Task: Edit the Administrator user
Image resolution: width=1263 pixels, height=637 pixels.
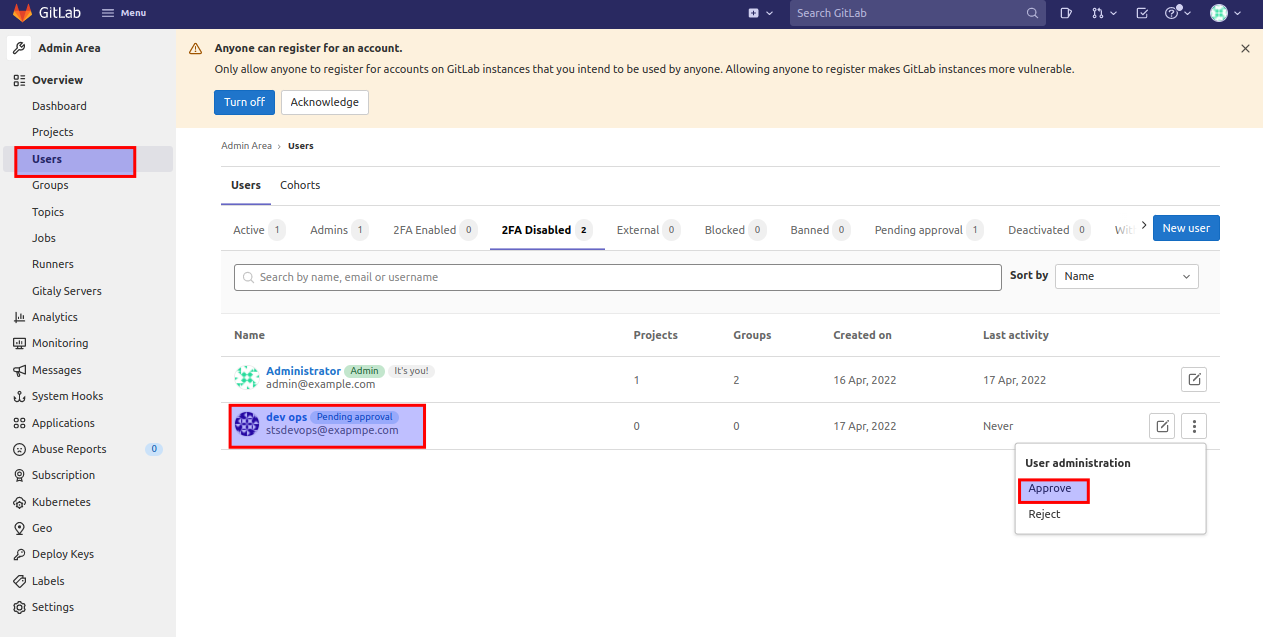Action: (1194, 380)
